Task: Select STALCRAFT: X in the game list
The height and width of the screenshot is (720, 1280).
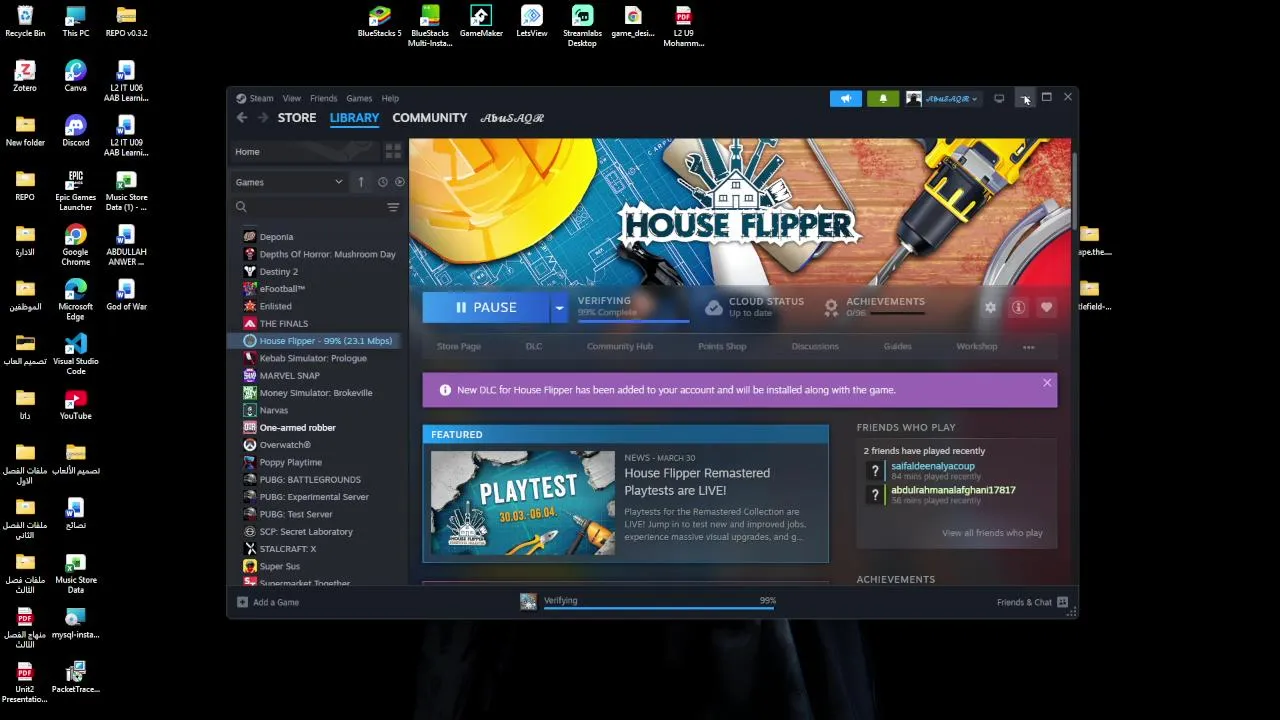Action: 287,549
